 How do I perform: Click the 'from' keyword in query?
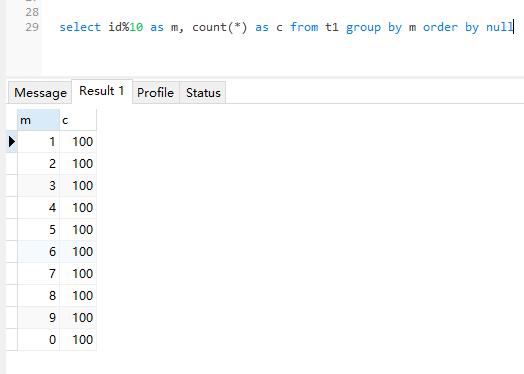tap(304, 27)
